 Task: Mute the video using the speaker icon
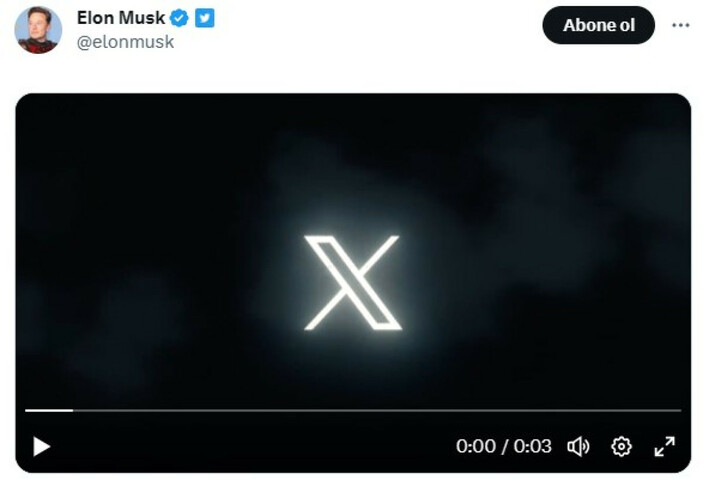coord(578,446)
